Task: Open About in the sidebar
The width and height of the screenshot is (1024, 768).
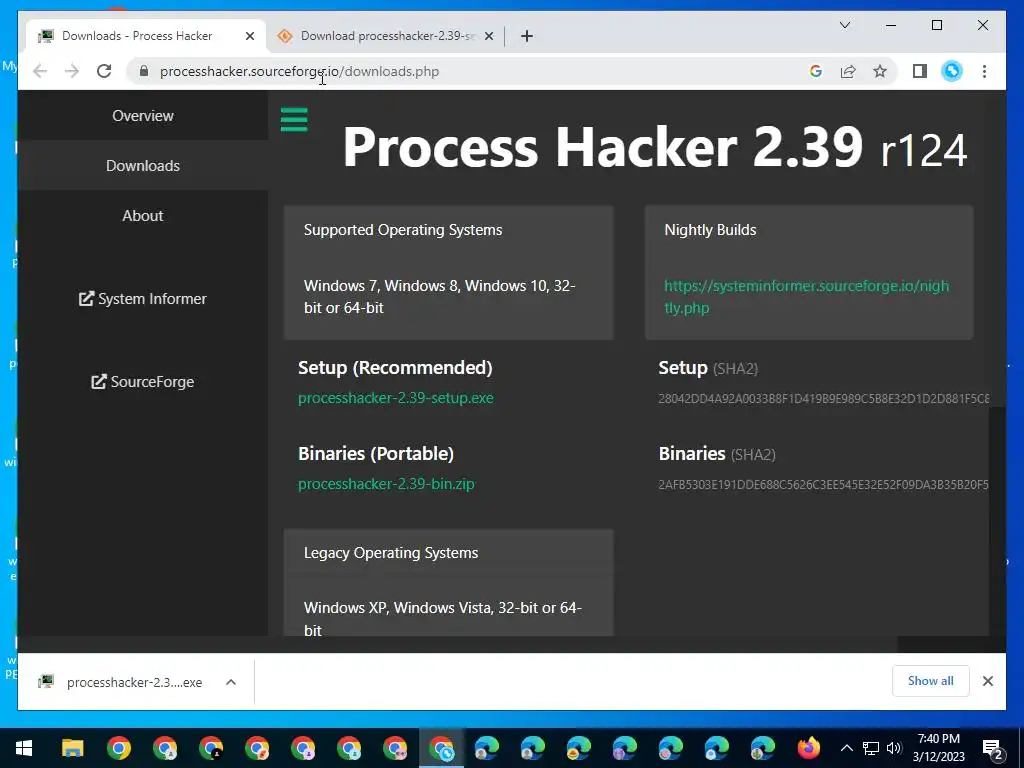Action: tap(143, 216)
